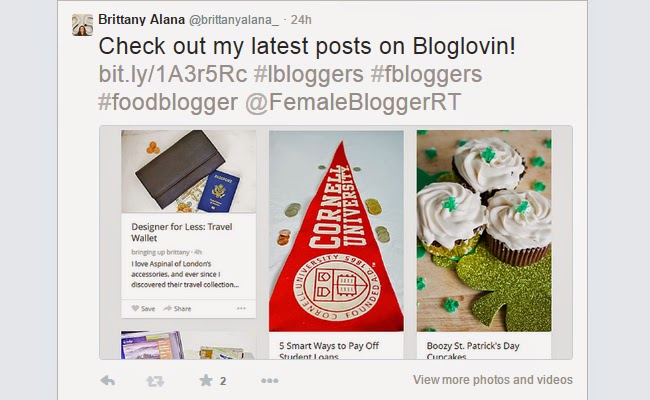Open the #foodblogger hashtag
The height and width of the screenshot is (400, 650).
[168, 102]
